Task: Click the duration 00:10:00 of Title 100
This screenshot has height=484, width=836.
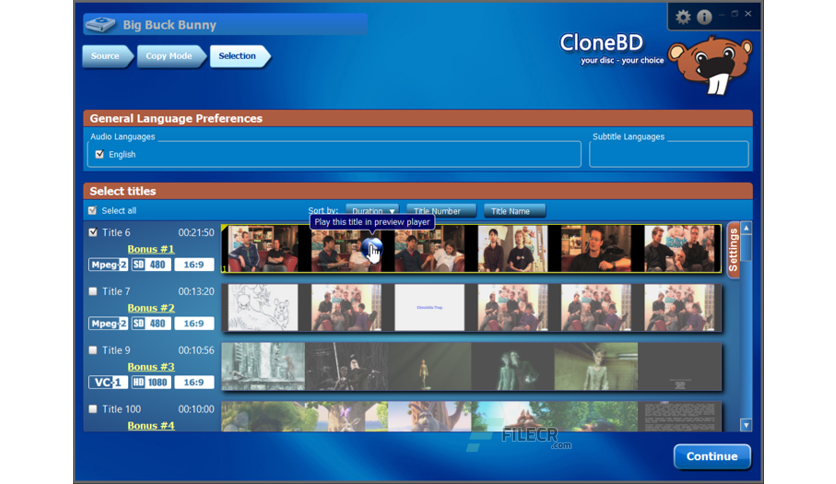Action: tap(196, 409)
